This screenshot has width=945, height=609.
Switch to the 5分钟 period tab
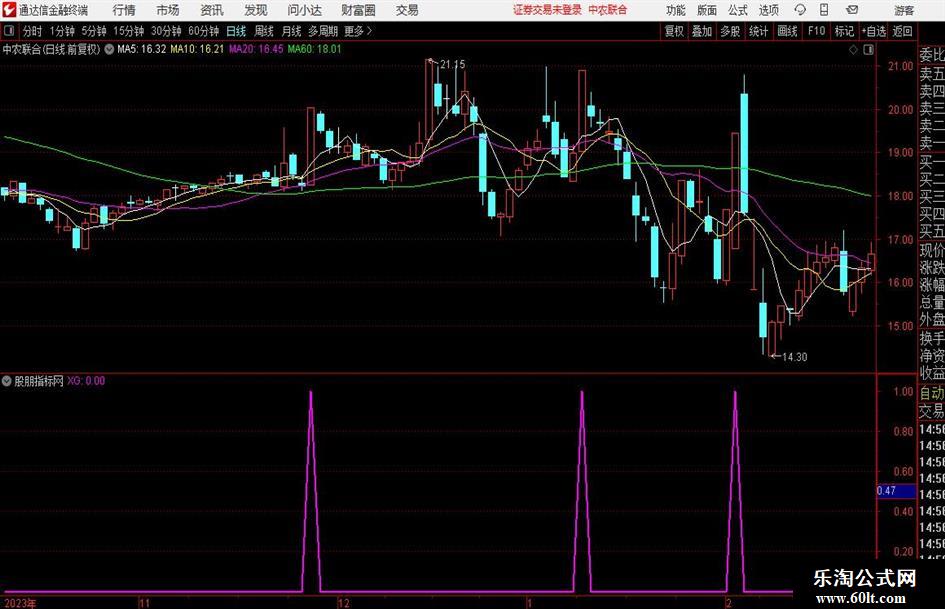tap(94, 31)
